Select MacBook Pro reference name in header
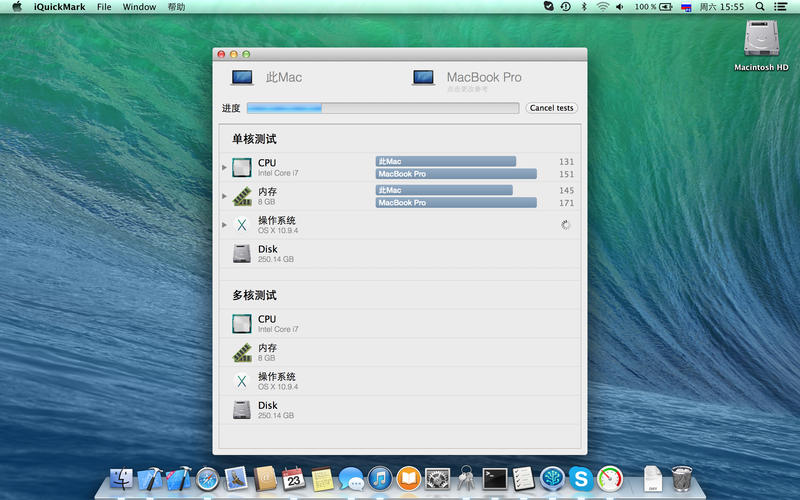Image resolution: width=800 pixels, height=500 pixels. point(484,77)
